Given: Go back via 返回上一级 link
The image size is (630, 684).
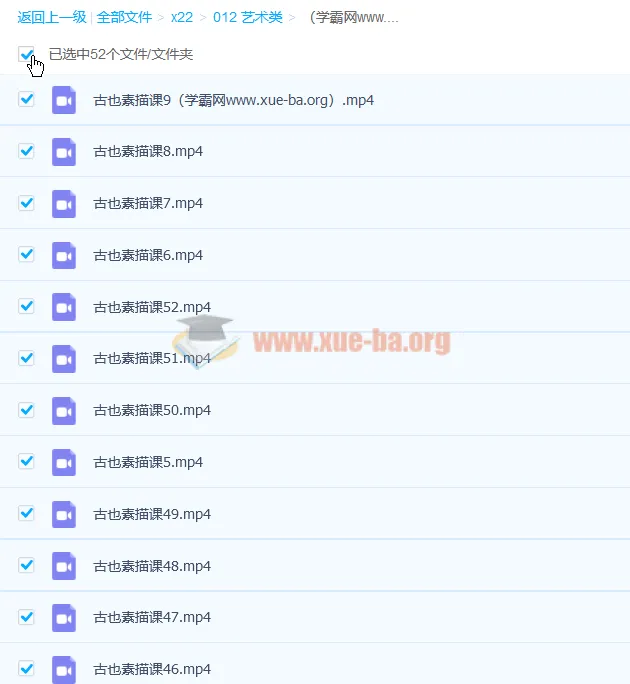Looking at the screenshot, I should click(51, 18).
